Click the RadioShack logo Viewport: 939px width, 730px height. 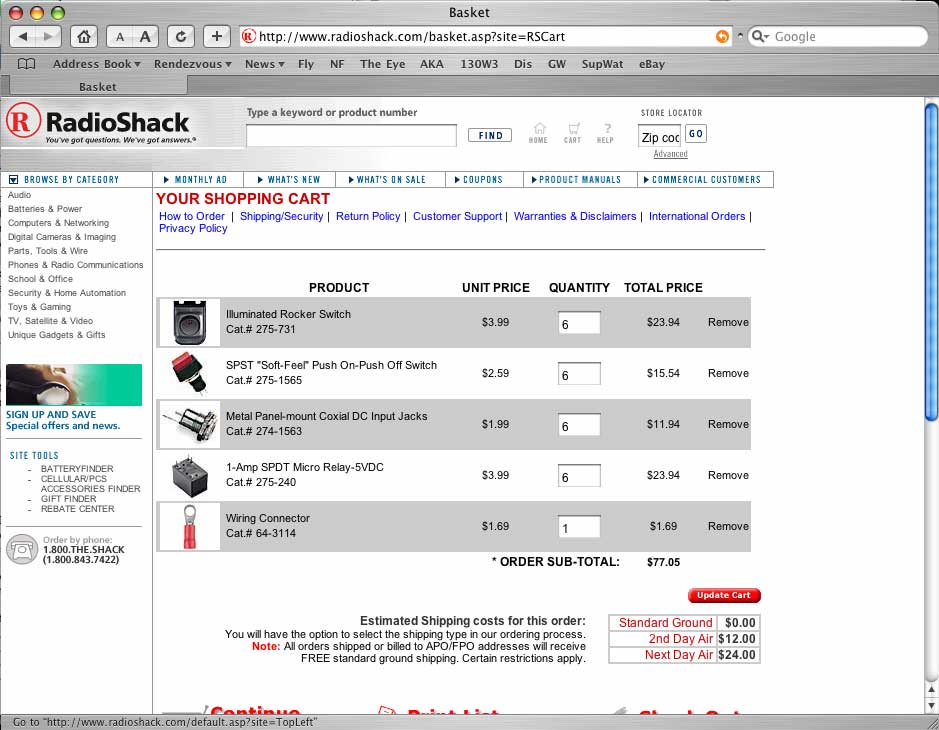(x=99, y=124)
